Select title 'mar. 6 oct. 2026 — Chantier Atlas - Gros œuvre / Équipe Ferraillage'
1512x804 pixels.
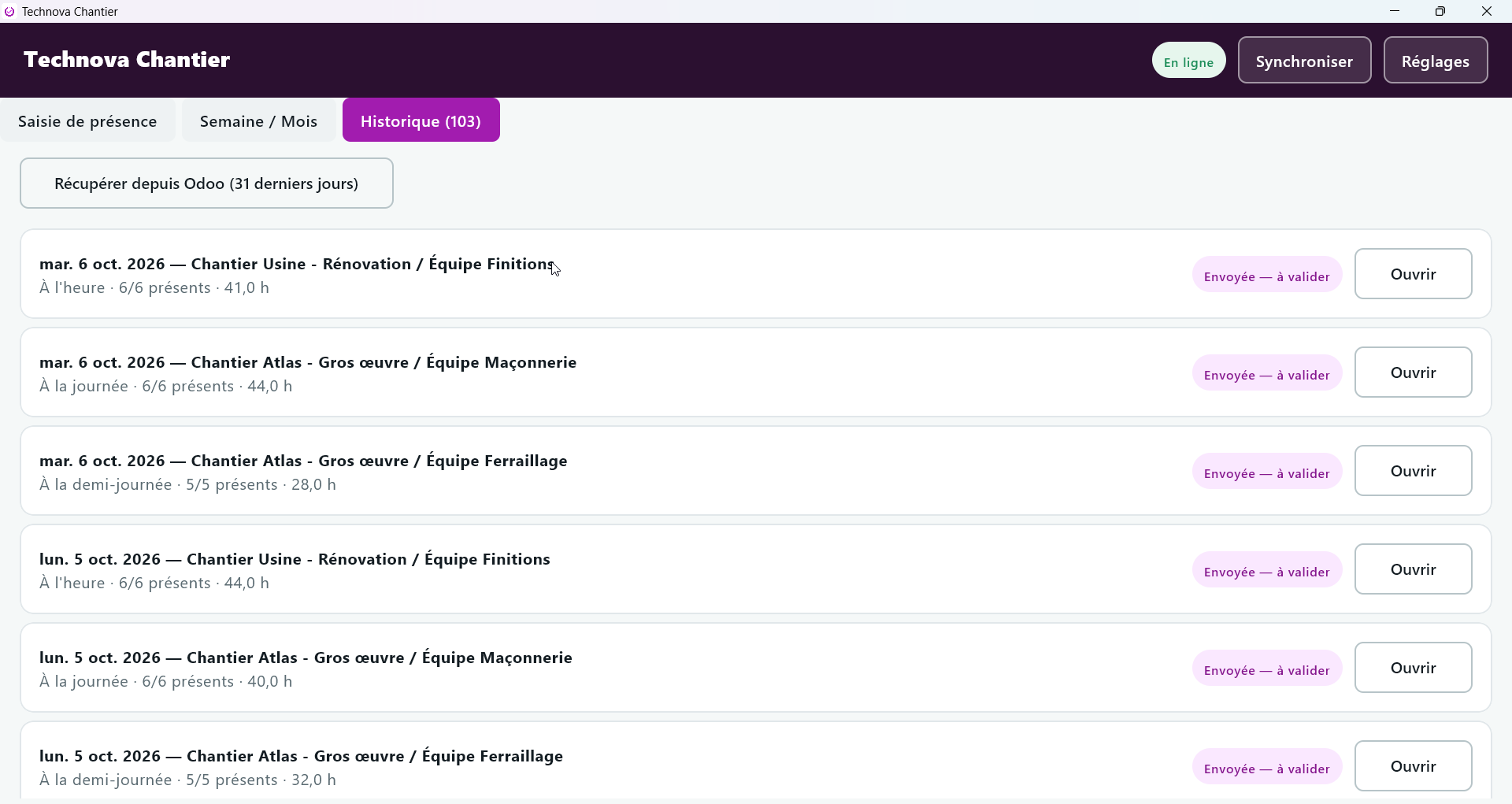click(x=303, y=461)
